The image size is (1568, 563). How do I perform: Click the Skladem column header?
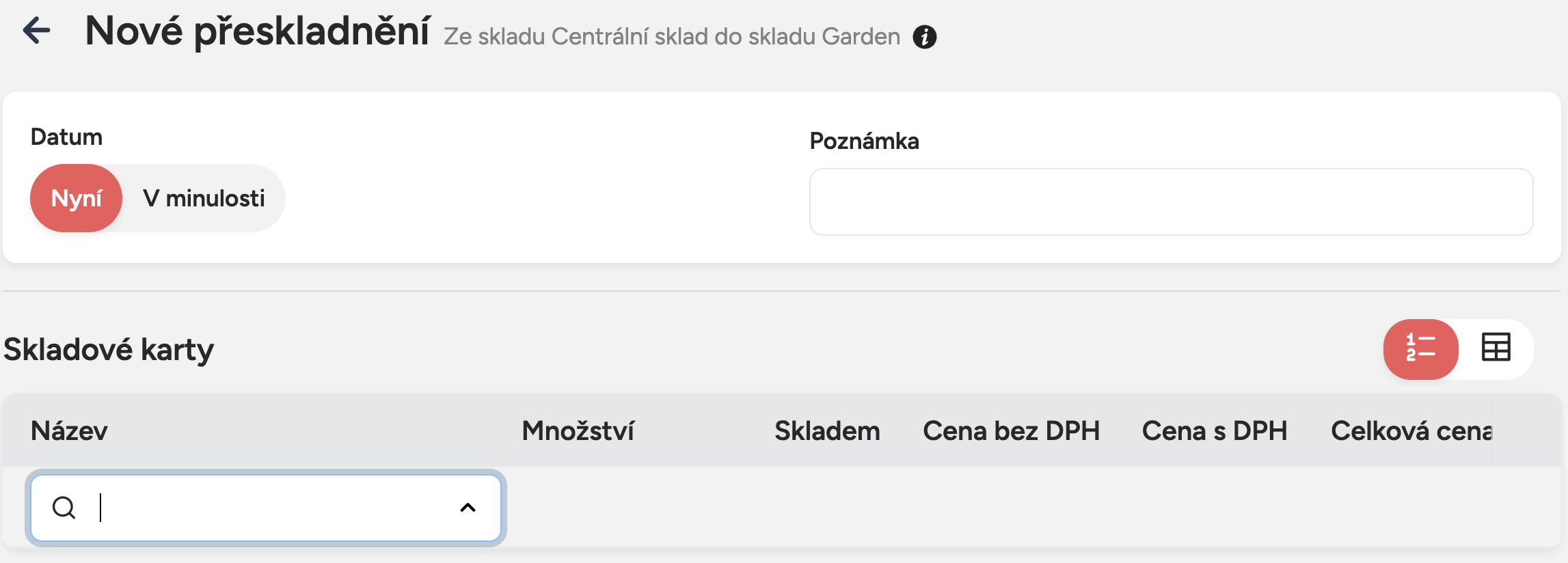pyautogui.click(x=826, y=431)
